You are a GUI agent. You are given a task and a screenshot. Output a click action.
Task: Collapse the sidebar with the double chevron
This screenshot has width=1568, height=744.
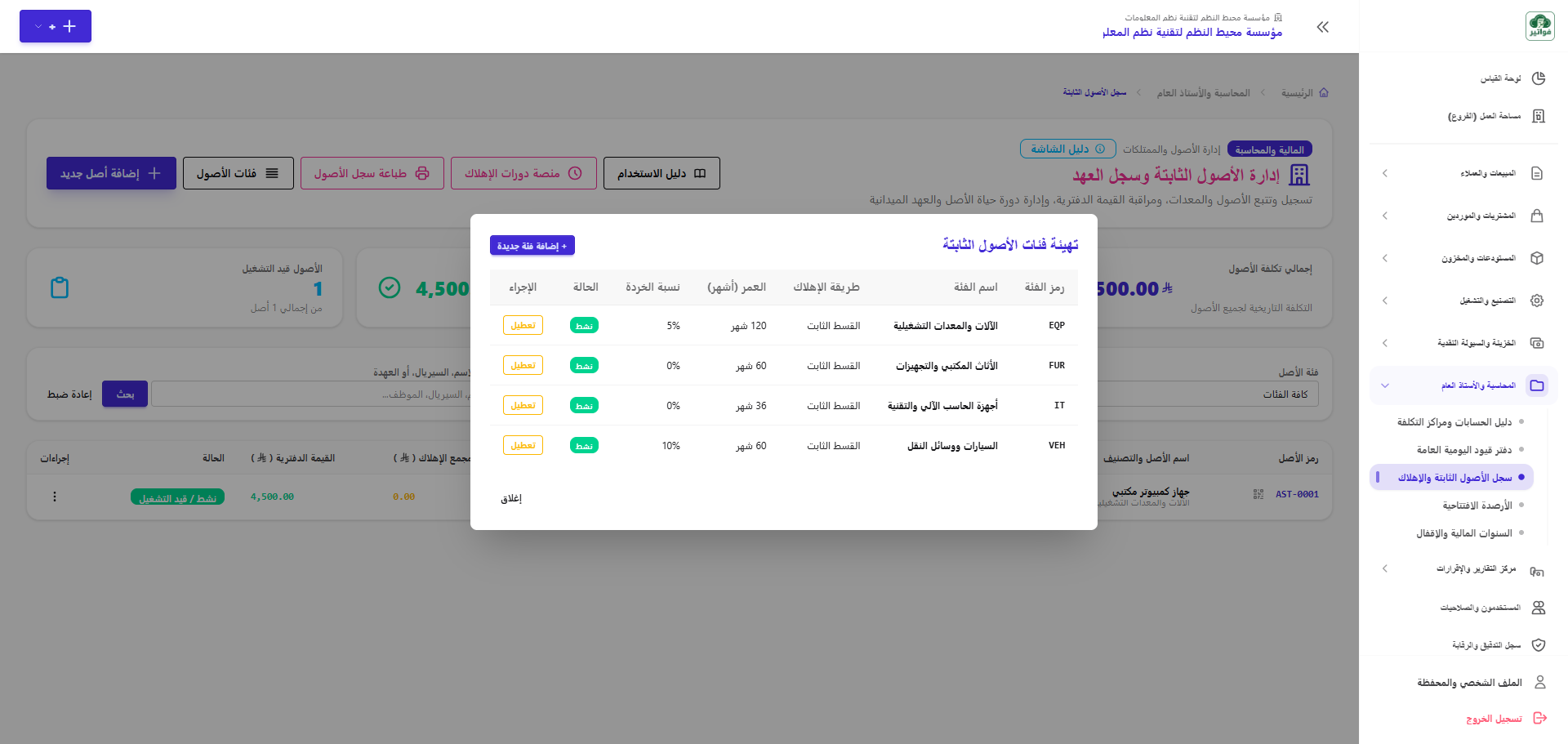1323,27
